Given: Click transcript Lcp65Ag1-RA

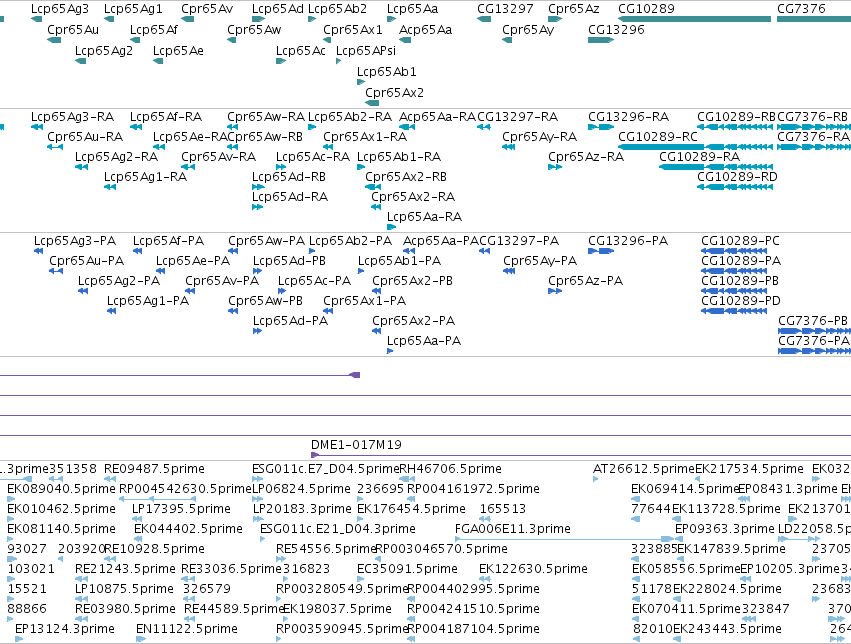Looking at the screenshot, I should tap(145, 177).
